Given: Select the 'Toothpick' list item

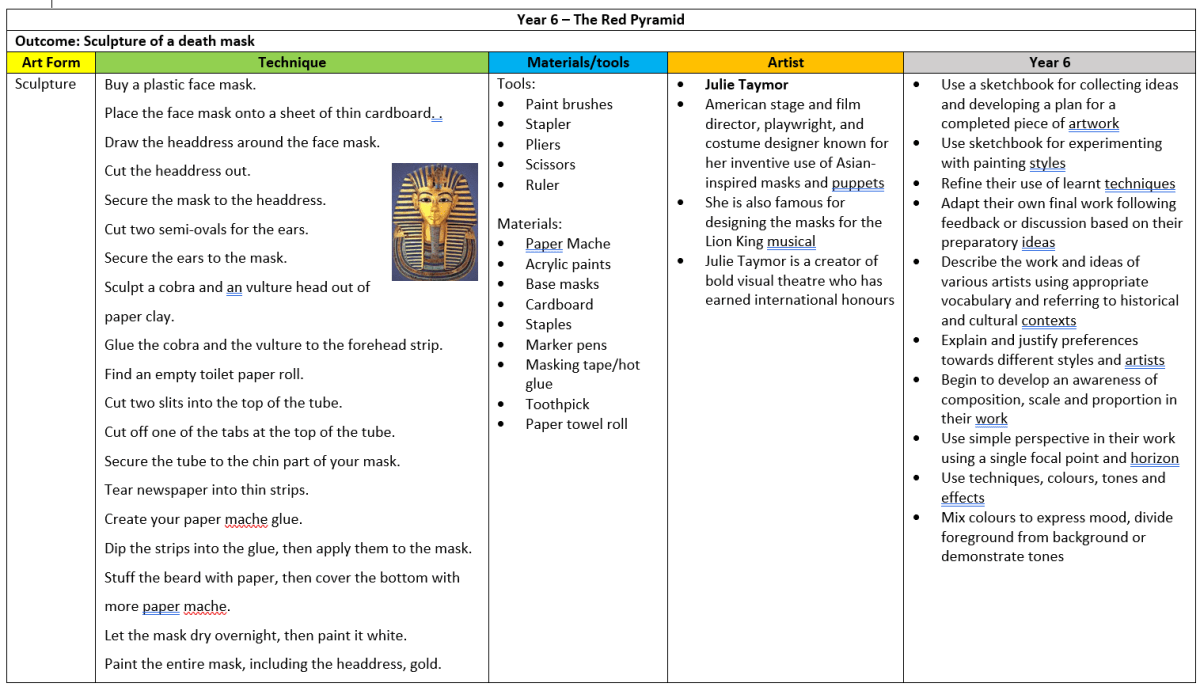Looking at the screenshot, I should (557, 404).
